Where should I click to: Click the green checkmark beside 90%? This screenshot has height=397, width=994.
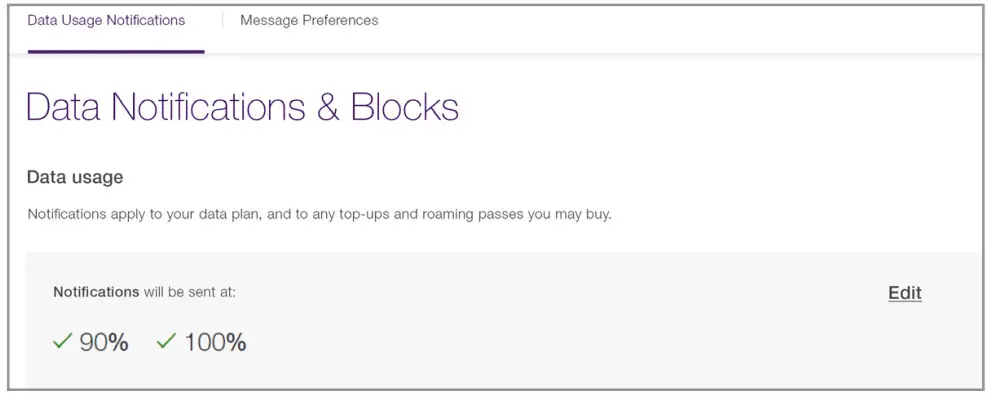[x=63, y=342]
